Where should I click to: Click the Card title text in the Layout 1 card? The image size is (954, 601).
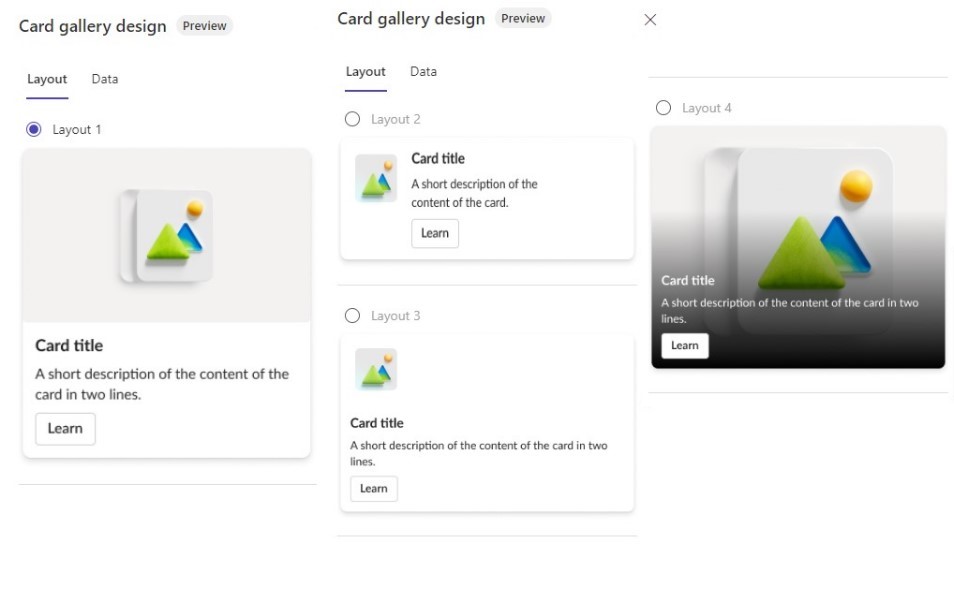[69, 346]
